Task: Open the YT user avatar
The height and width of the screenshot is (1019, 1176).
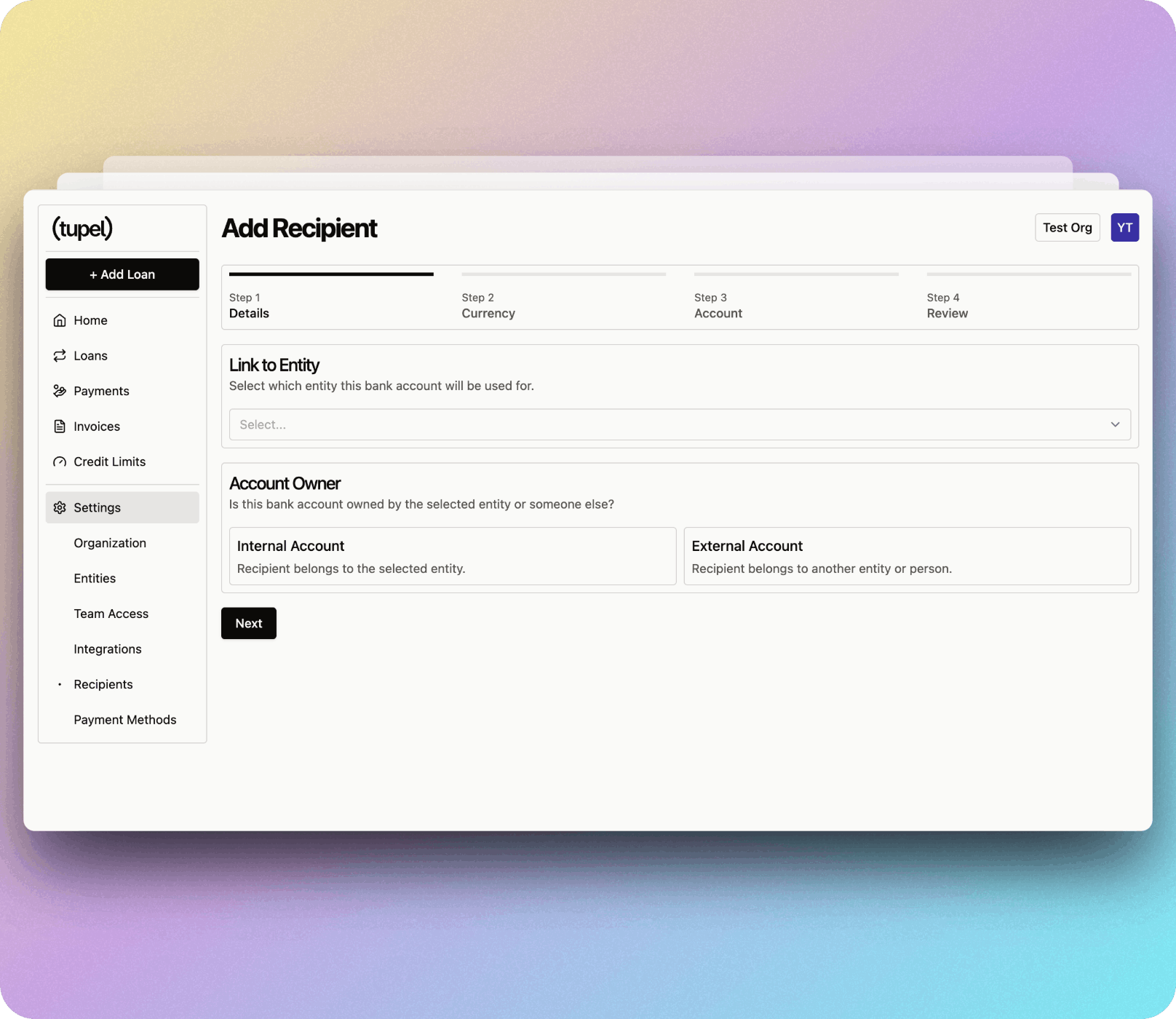Action: [1124, 228]
